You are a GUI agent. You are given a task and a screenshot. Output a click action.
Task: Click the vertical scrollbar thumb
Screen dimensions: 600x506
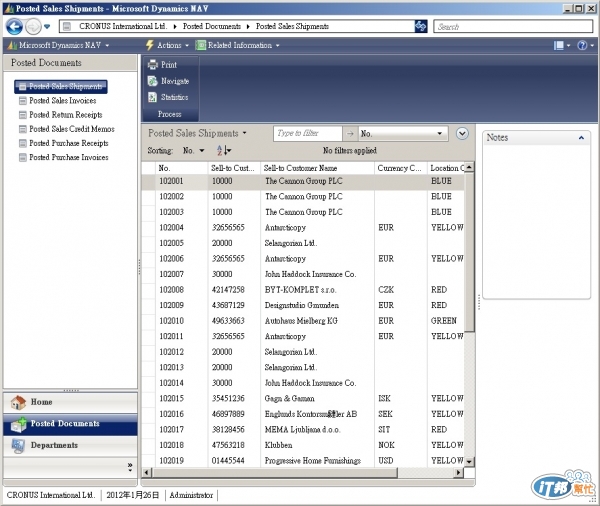(470, 252)
